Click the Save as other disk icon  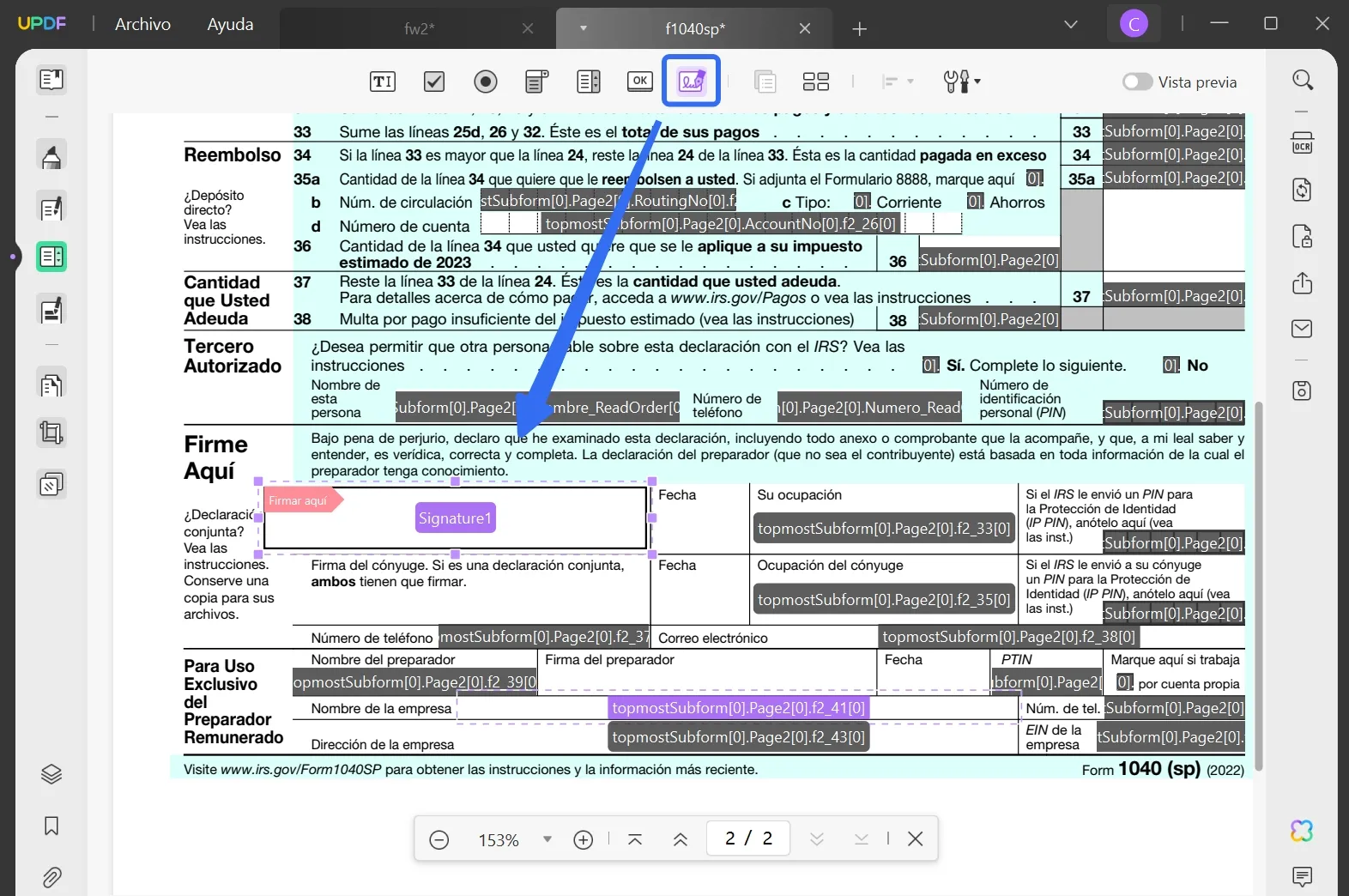[x=1303, y=390]
